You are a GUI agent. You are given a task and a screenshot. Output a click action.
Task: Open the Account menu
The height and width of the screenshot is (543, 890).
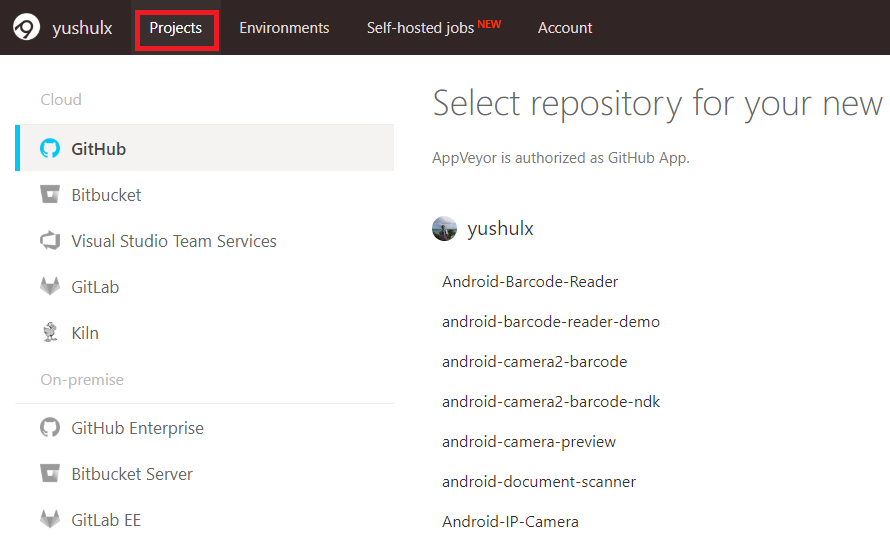click(565, 28)
